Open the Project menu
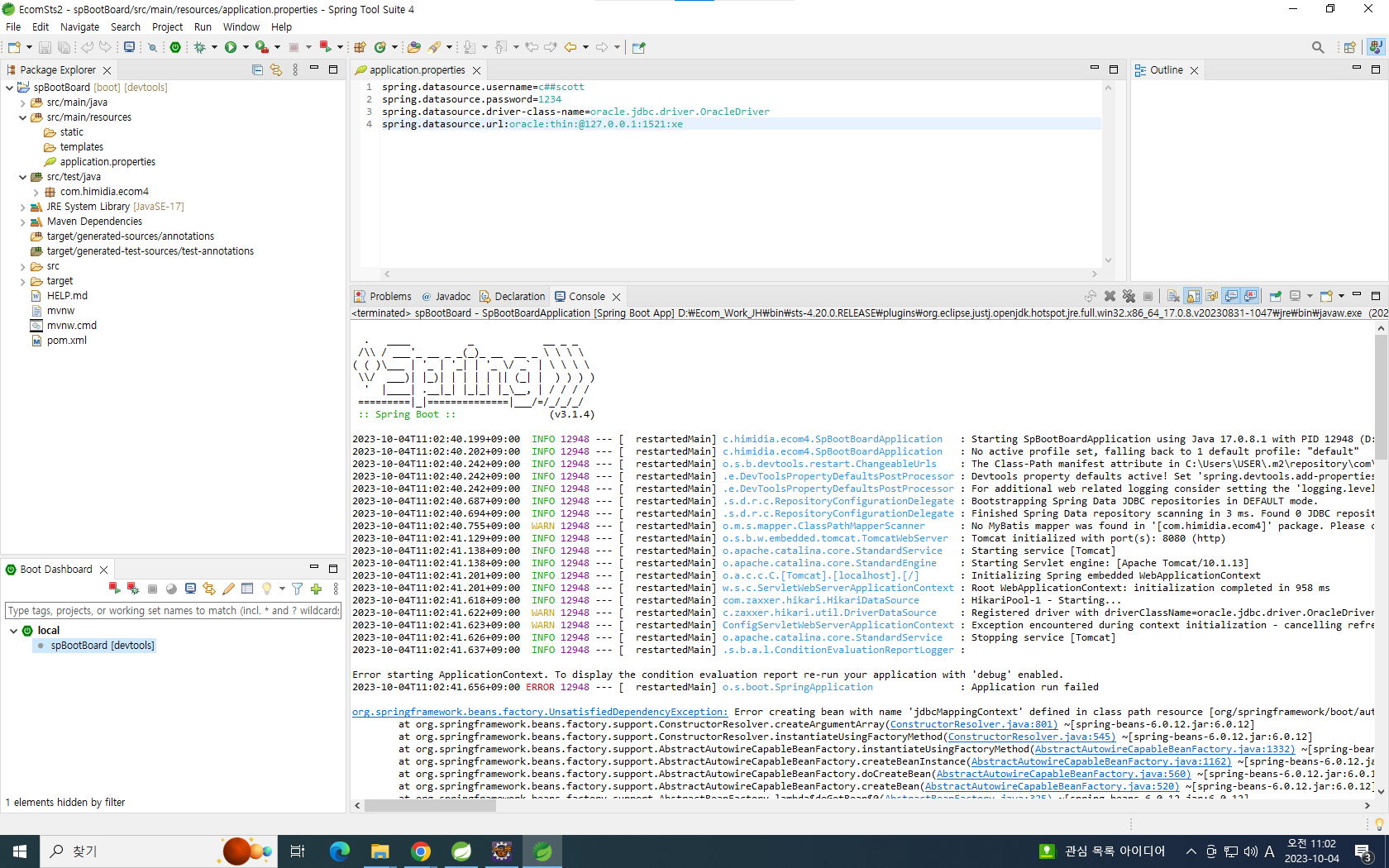The image size is (1389, 868). [x=167, y=26]
